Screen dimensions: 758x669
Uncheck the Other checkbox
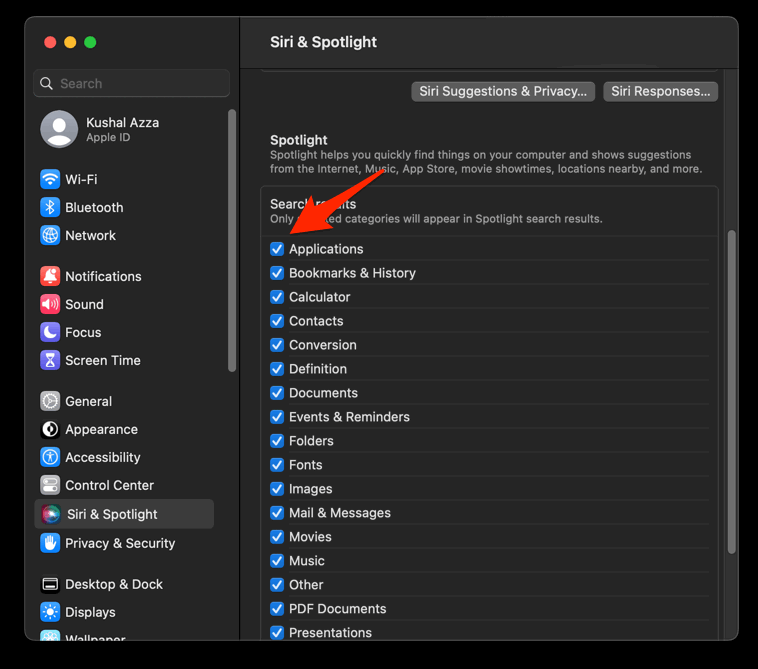coord(277,584)
